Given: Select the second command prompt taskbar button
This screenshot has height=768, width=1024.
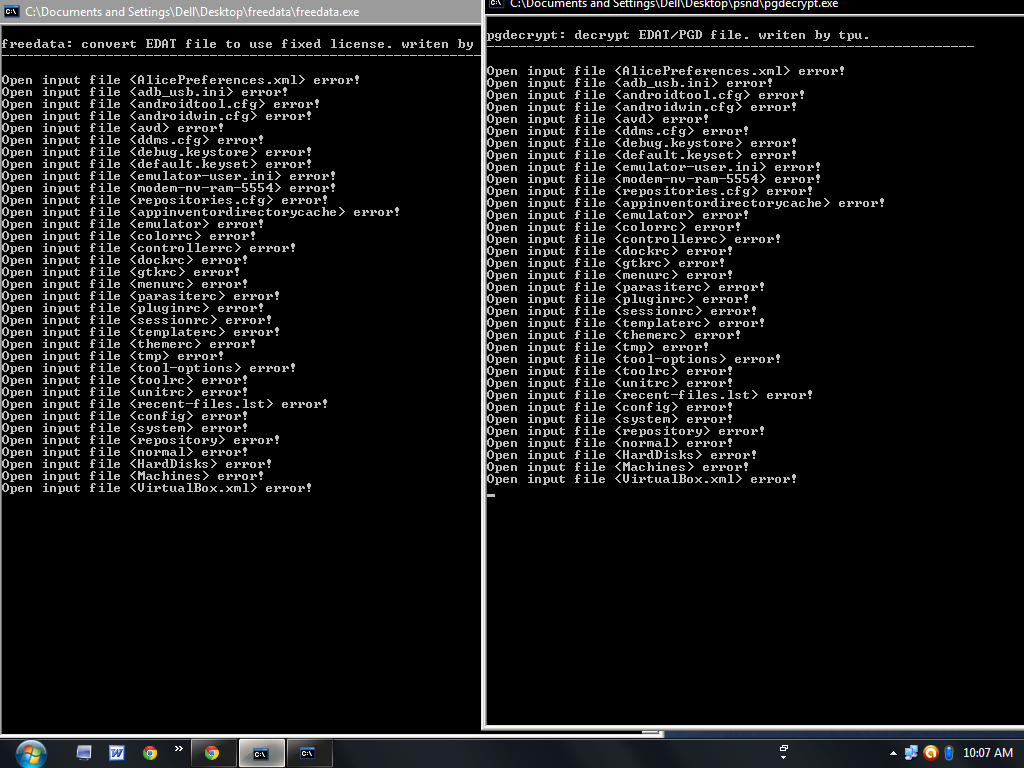Looking at the screenshot, I should pyautogui.click(x=309, y=753).
